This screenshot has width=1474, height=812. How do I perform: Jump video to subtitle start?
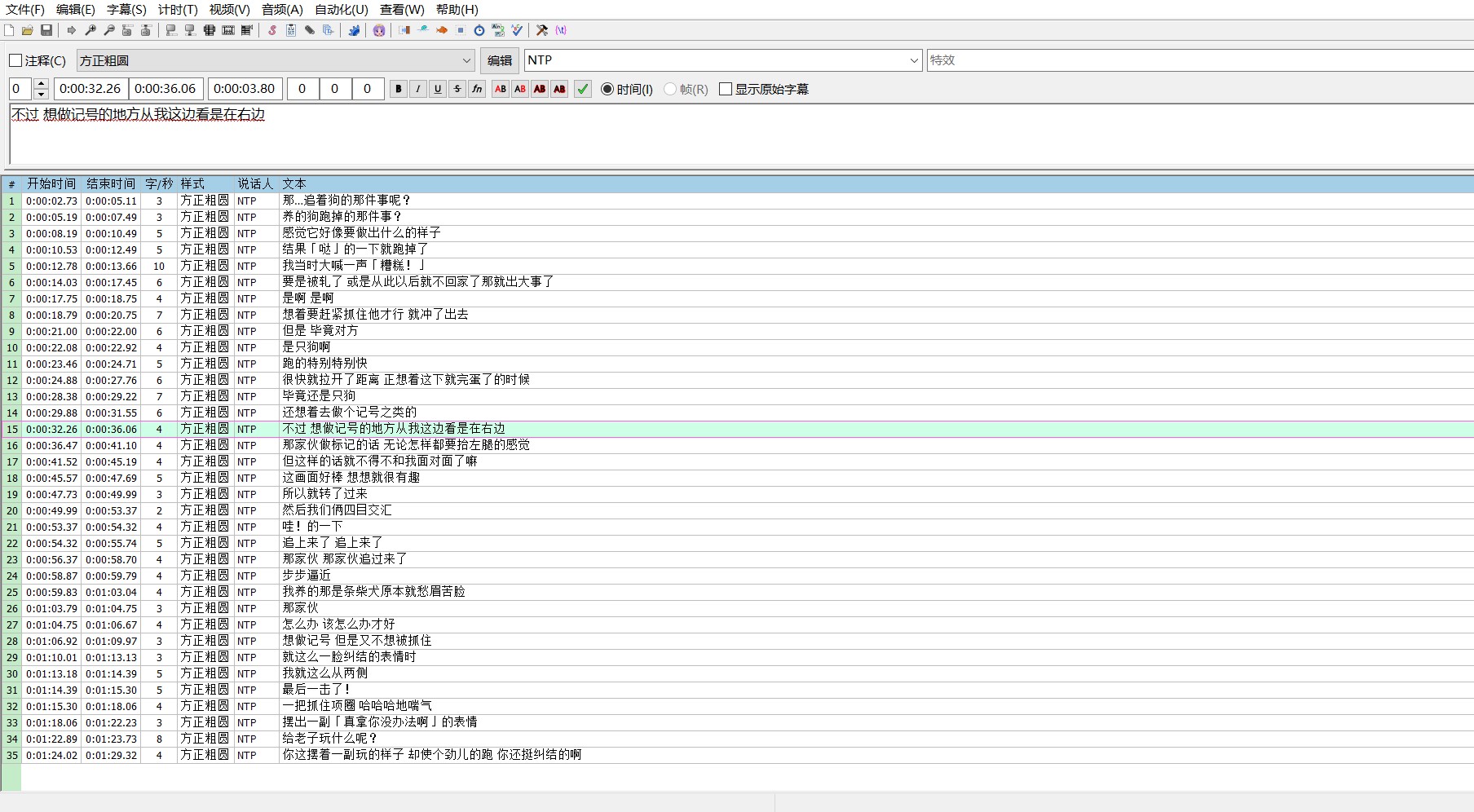(127, 30)
